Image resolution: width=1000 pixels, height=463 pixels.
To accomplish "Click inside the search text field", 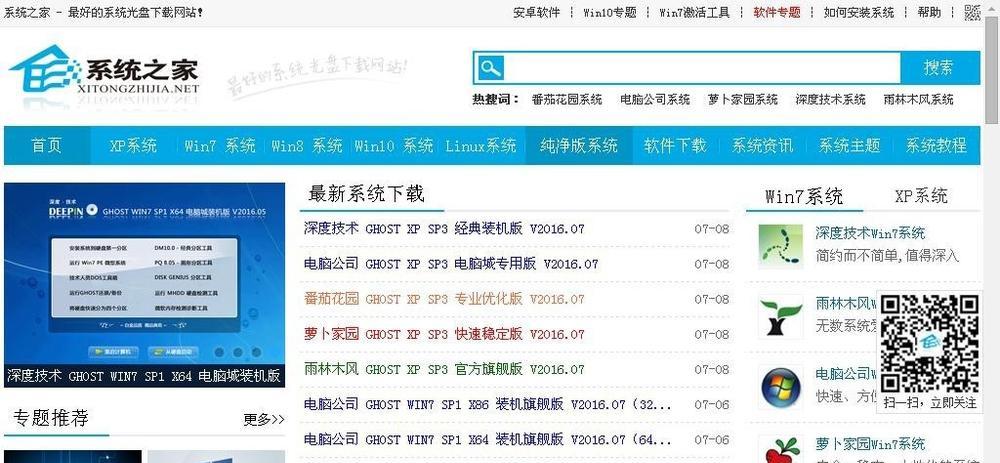I will 702,68.
